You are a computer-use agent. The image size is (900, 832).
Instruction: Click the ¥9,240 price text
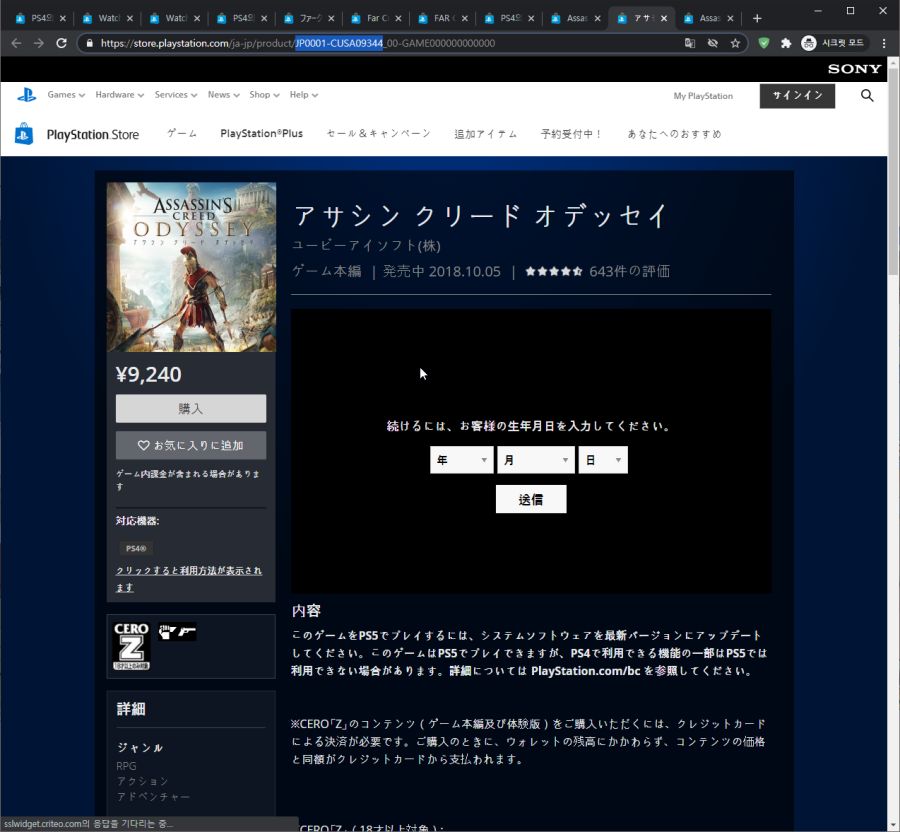pyautogui.click(x=149, y=375)
